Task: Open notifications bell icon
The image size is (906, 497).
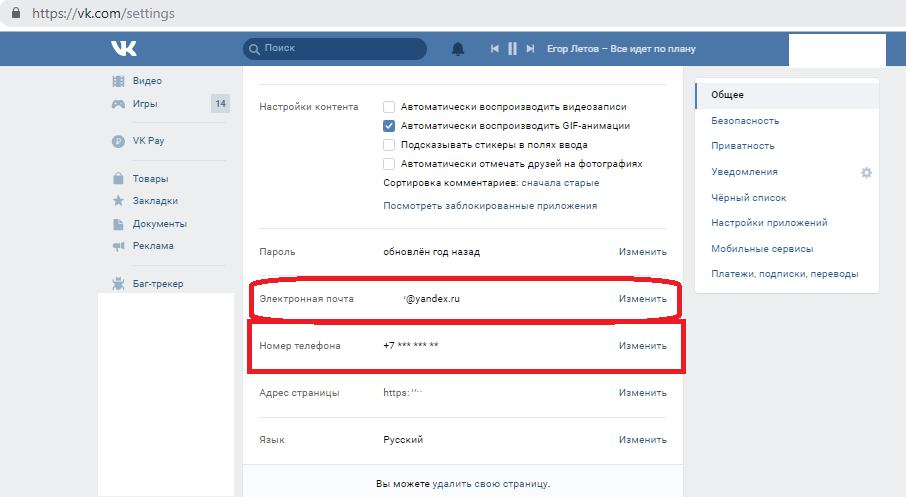Action: point(458,48)
